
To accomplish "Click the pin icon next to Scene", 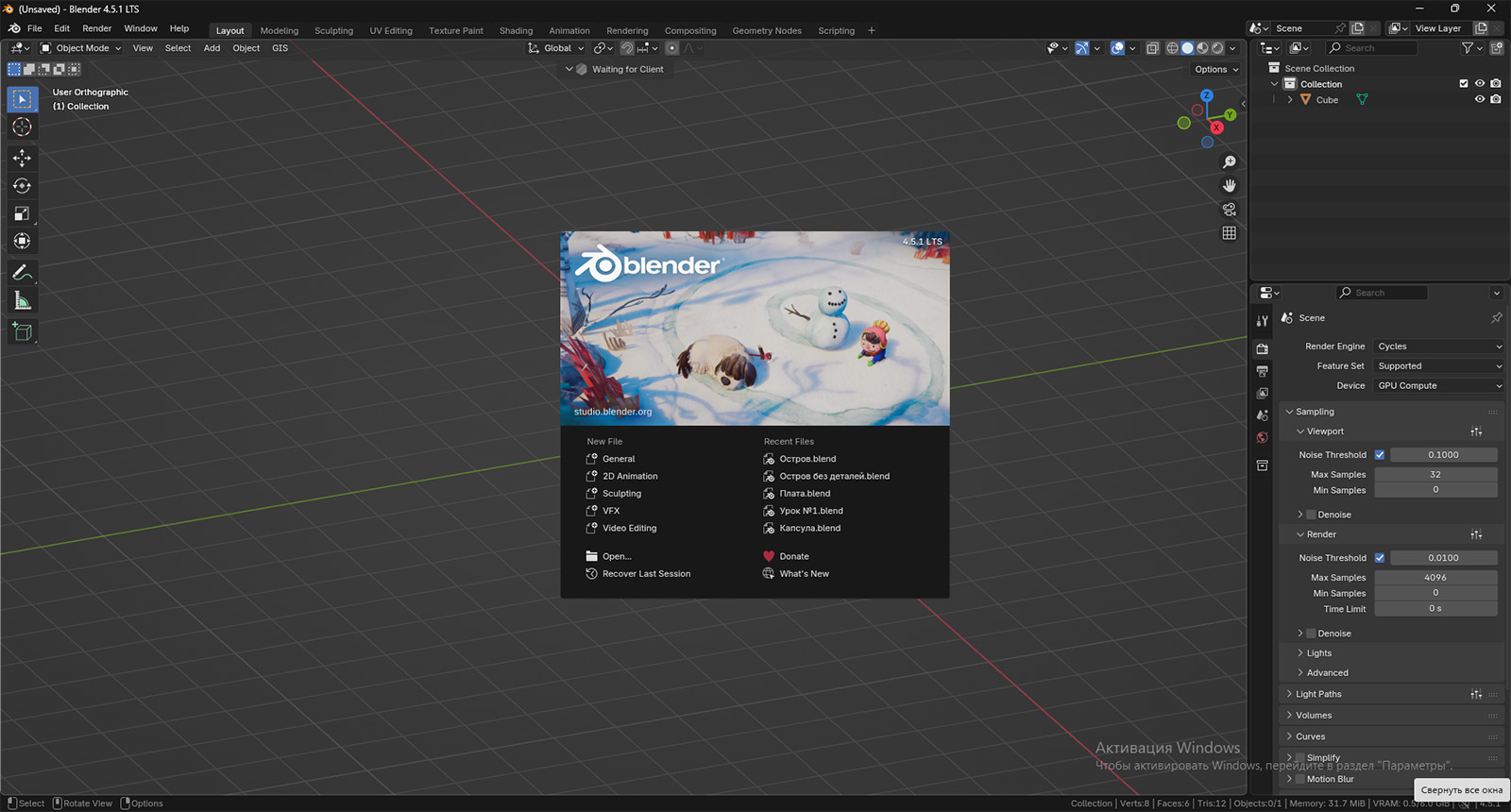I will pyautogui.click(x=1496, y=318).
